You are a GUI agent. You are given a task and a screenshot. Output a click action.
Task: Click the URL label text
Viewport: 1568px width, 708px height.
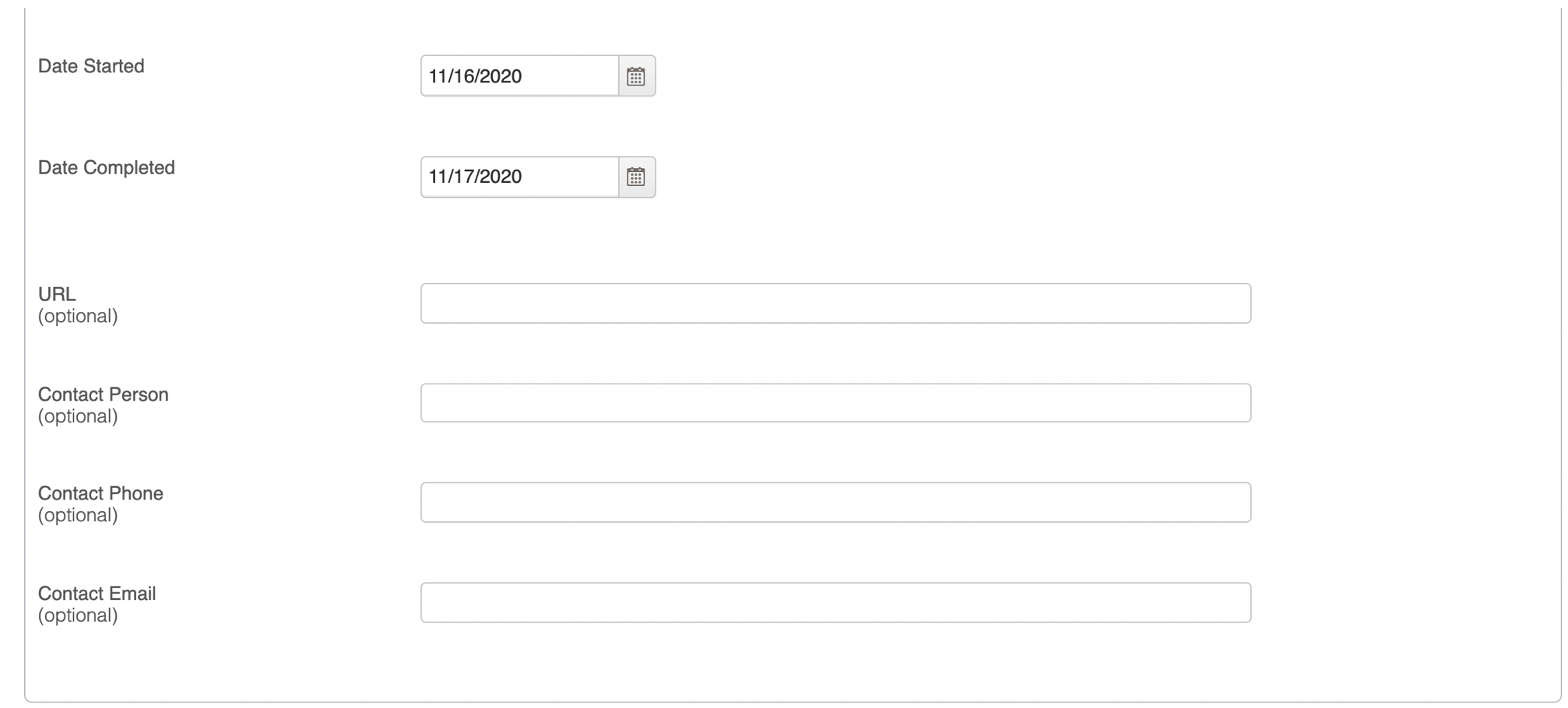[x=57, y=294]
